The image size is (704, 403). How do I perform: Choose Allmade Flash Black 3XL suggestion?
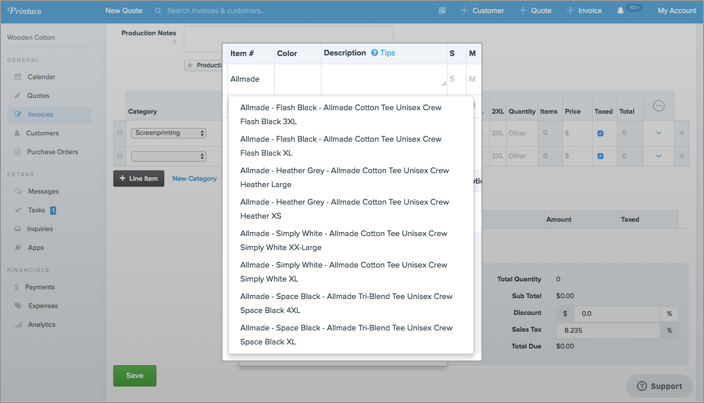(x=351, y=114)
